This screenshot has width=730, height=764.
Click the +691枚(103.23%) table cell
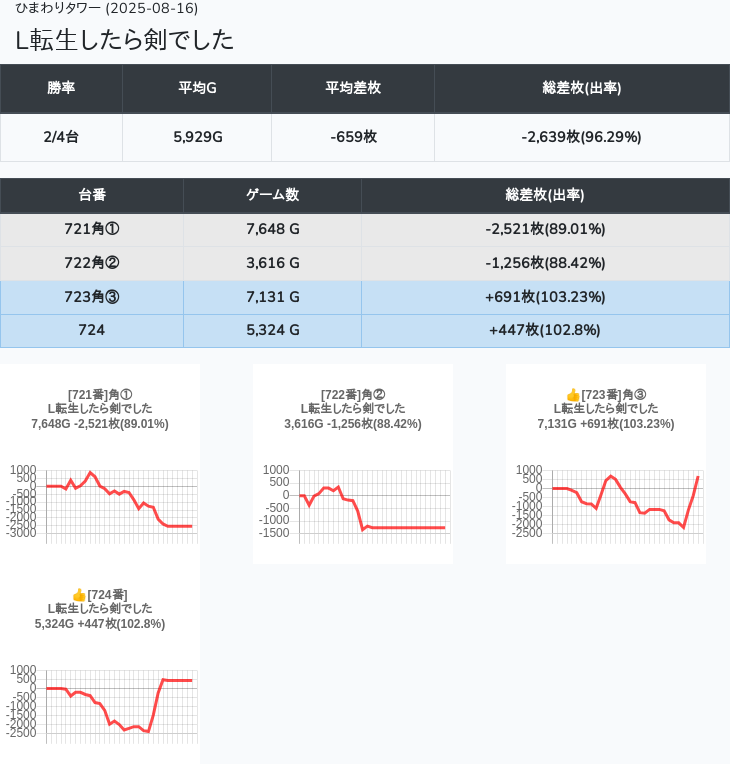545,297
